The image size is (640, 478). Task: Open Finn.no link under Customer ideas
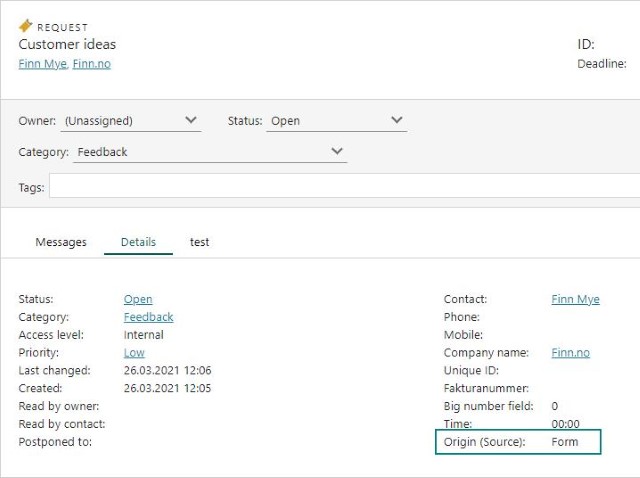[91, 64]
